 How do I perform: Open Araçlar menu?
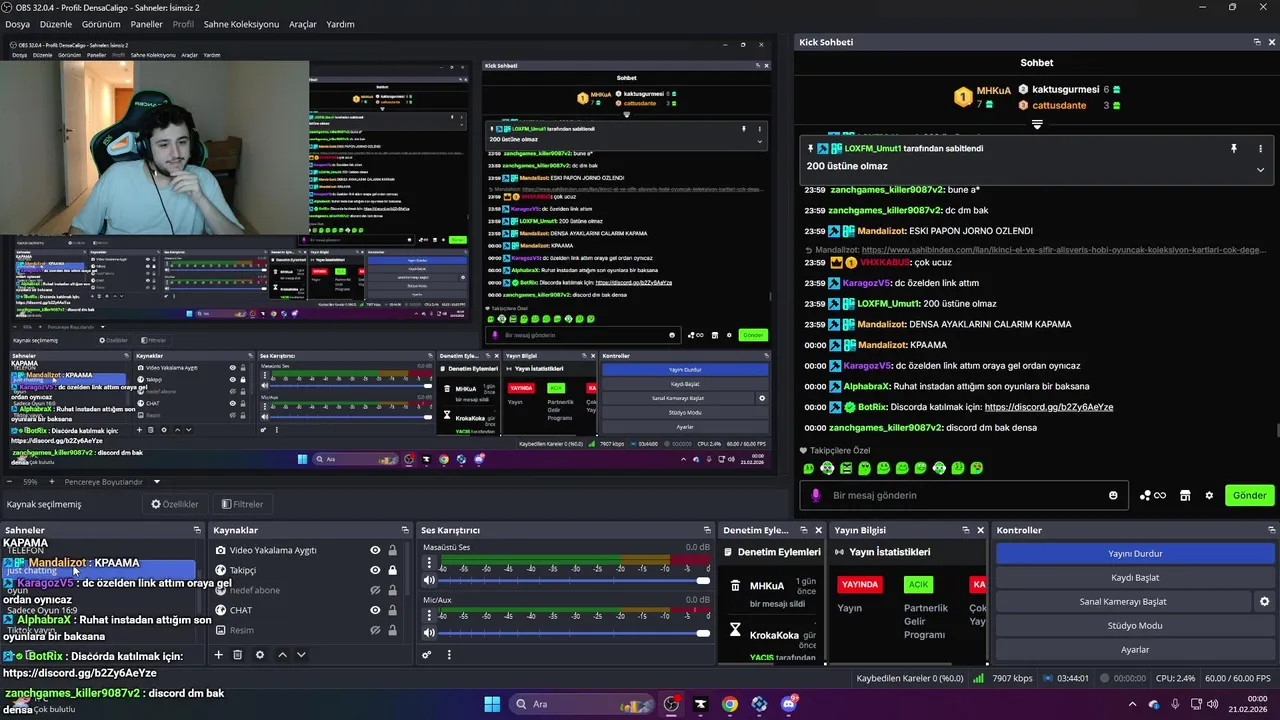[303, 24]
